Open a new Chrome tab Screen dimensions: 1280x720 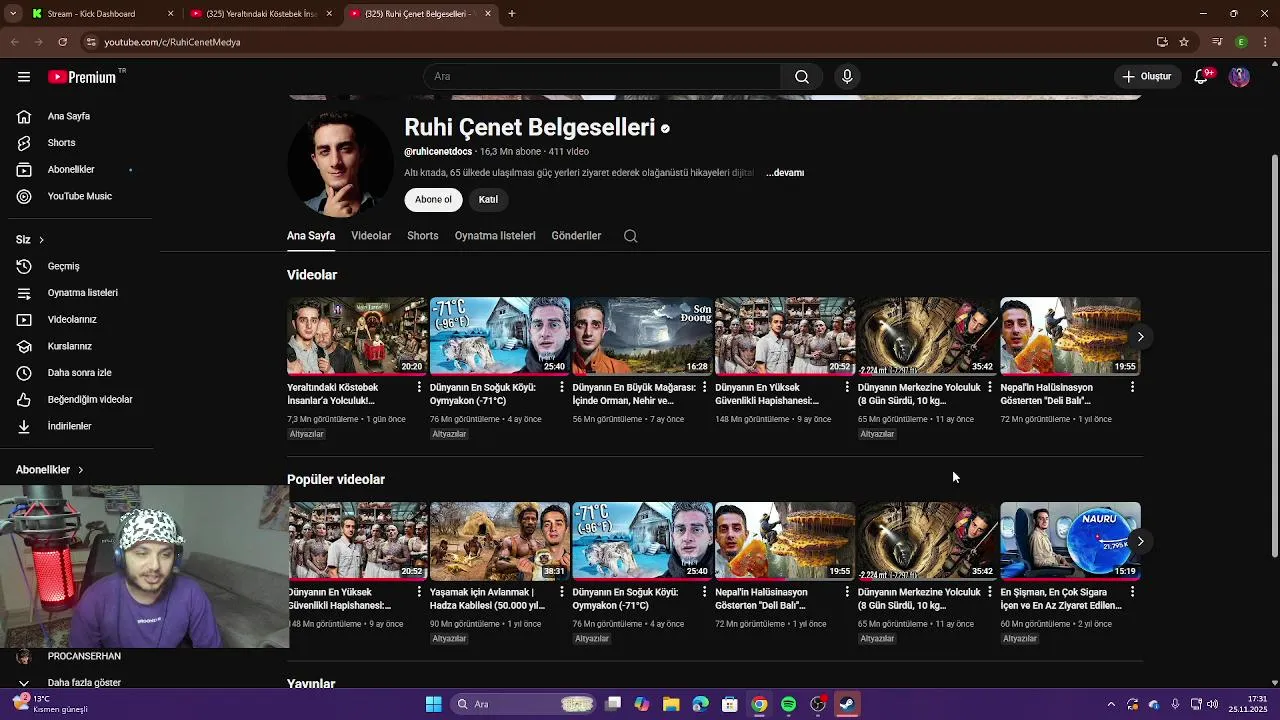[x=511, y=14]
